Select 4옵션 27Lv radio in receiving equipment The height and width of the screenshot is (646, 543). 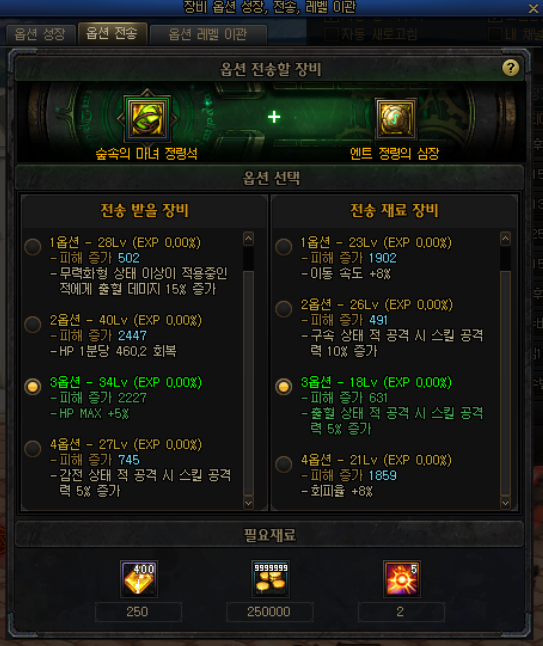pyautogui.click(x=33, y=448)
